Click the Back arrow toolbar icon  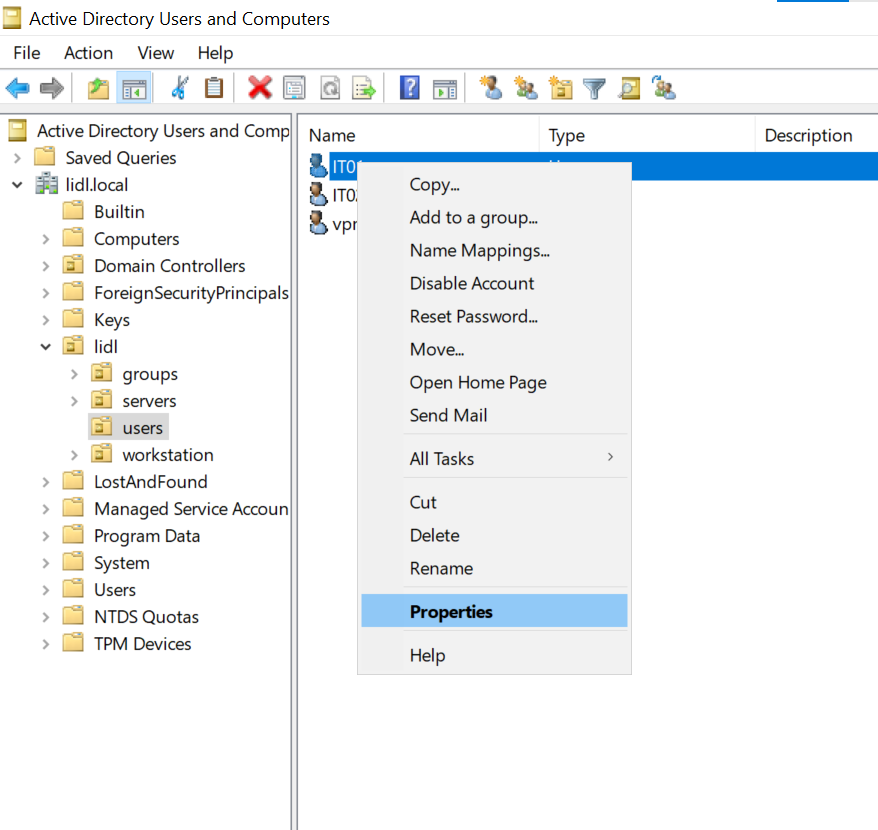[x=17, y=88]
